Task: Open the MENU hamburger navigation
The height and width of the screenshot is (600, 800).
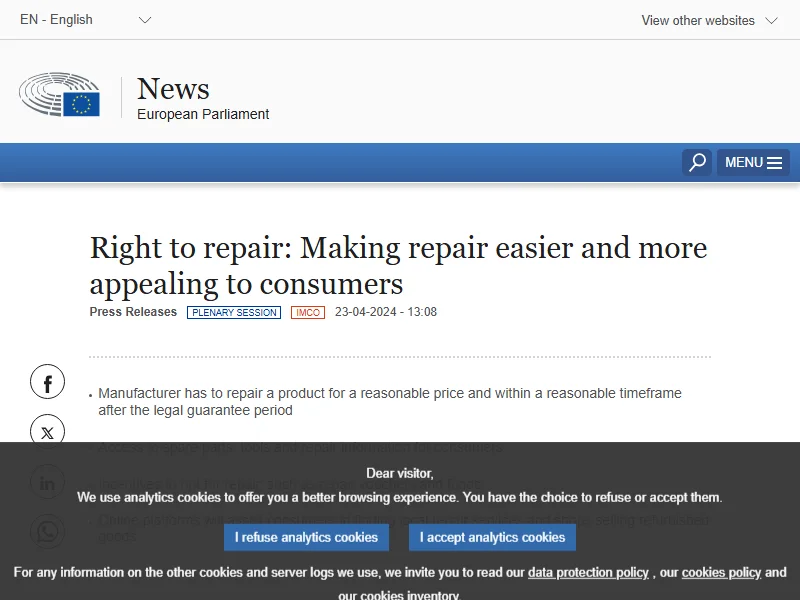Action: (753, 162)
